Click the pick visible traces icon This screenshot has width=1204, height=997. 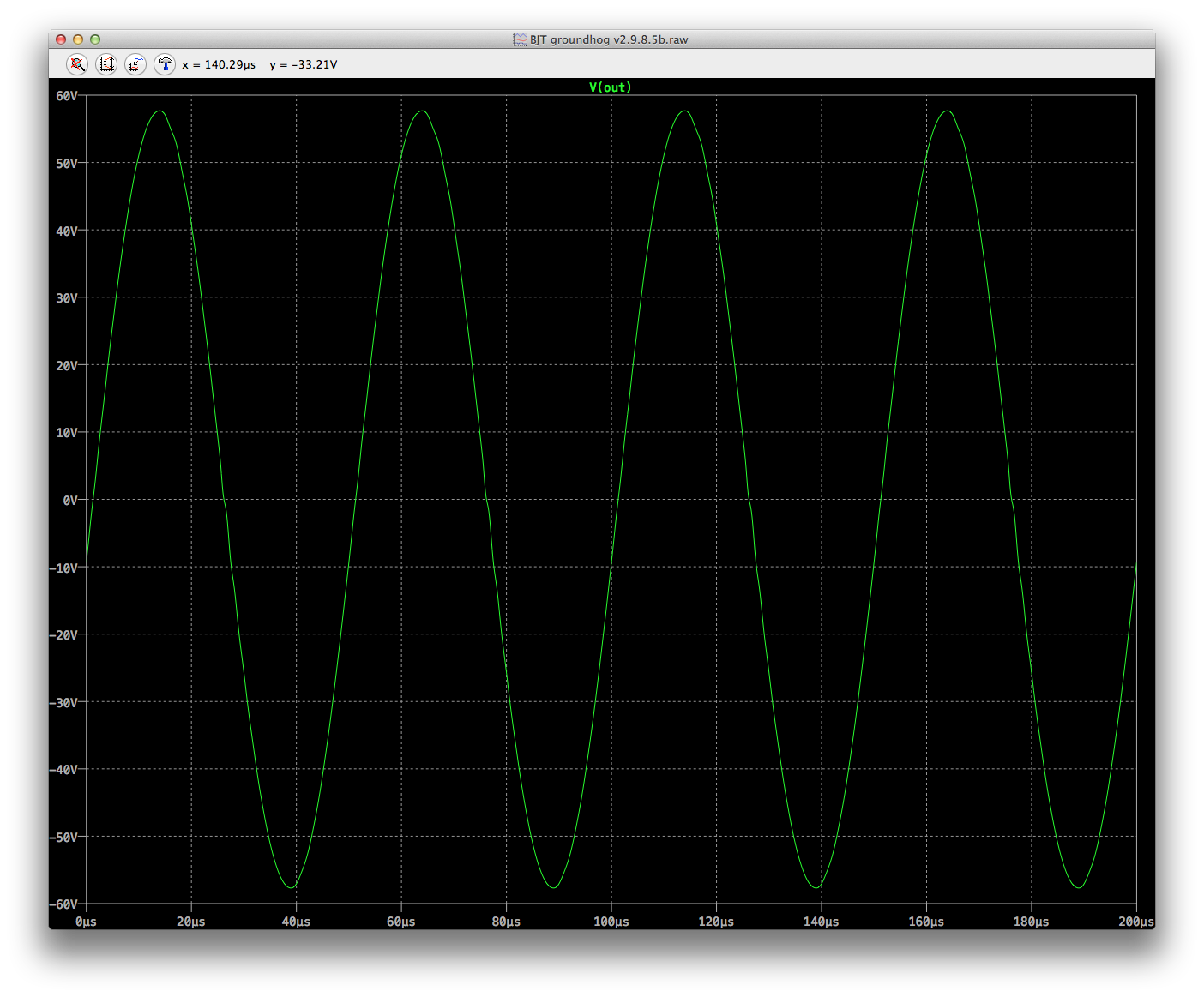135,64
